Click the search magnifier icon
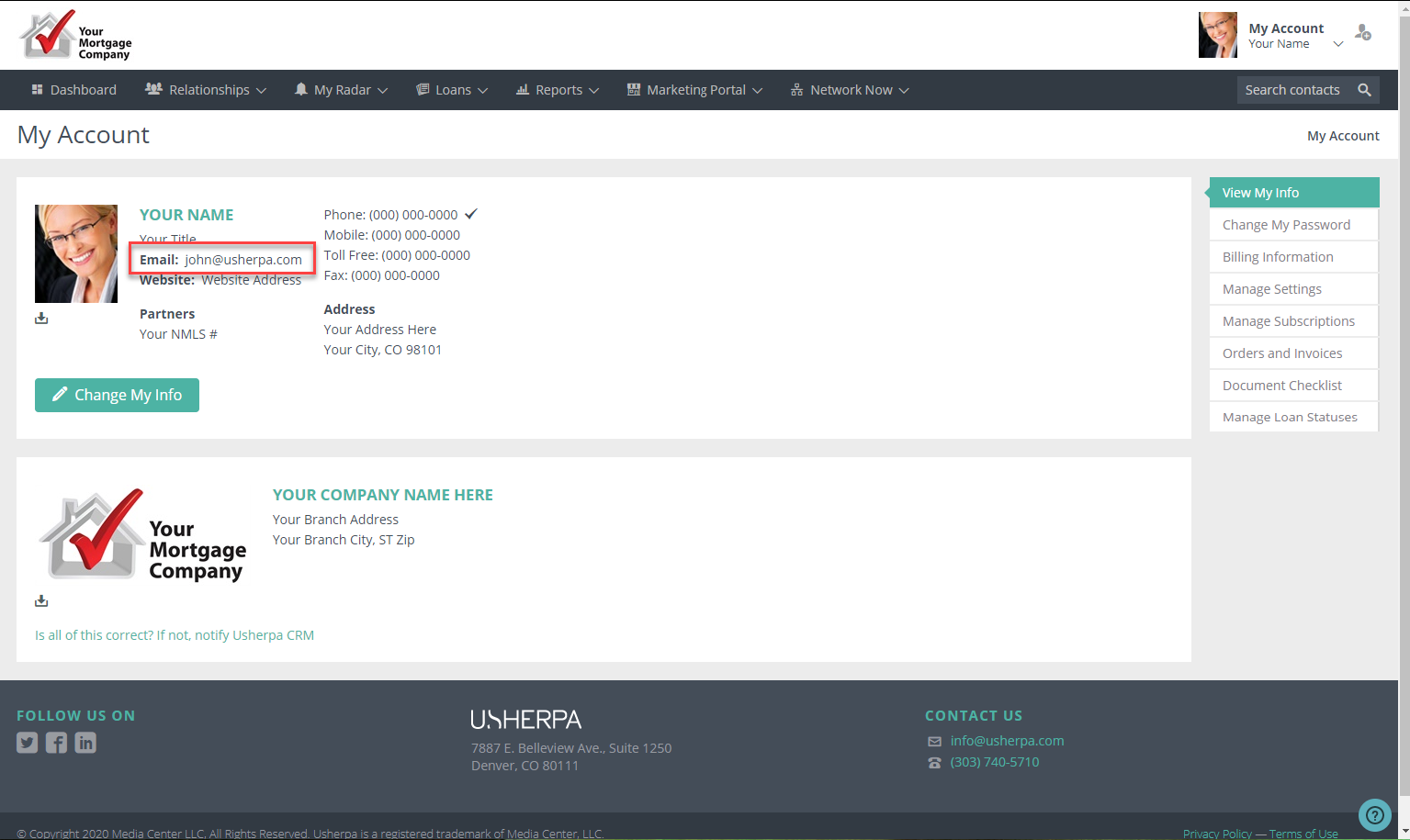The width and height of the screenshot is (1410, 840). click(x=1364, y=90)
